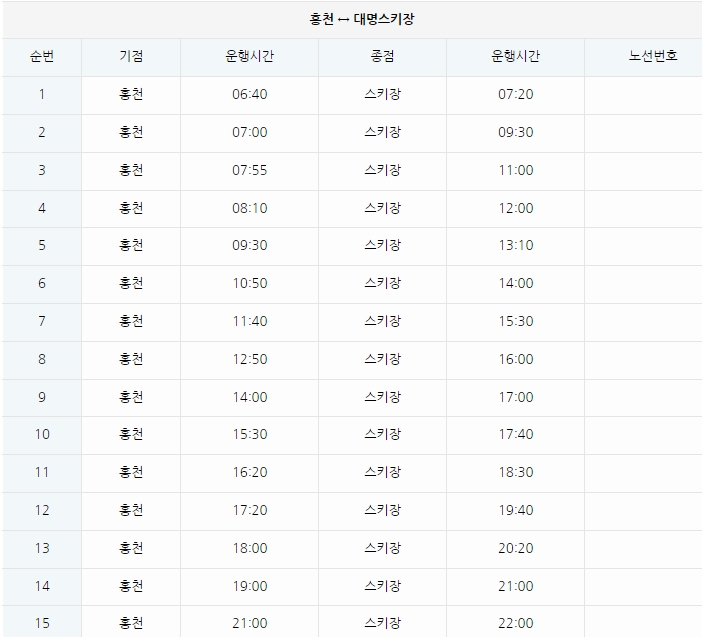Select 09:30 departure in row 5
The height and width of the screenshot is (637, 702).
(x=249, y=245)
